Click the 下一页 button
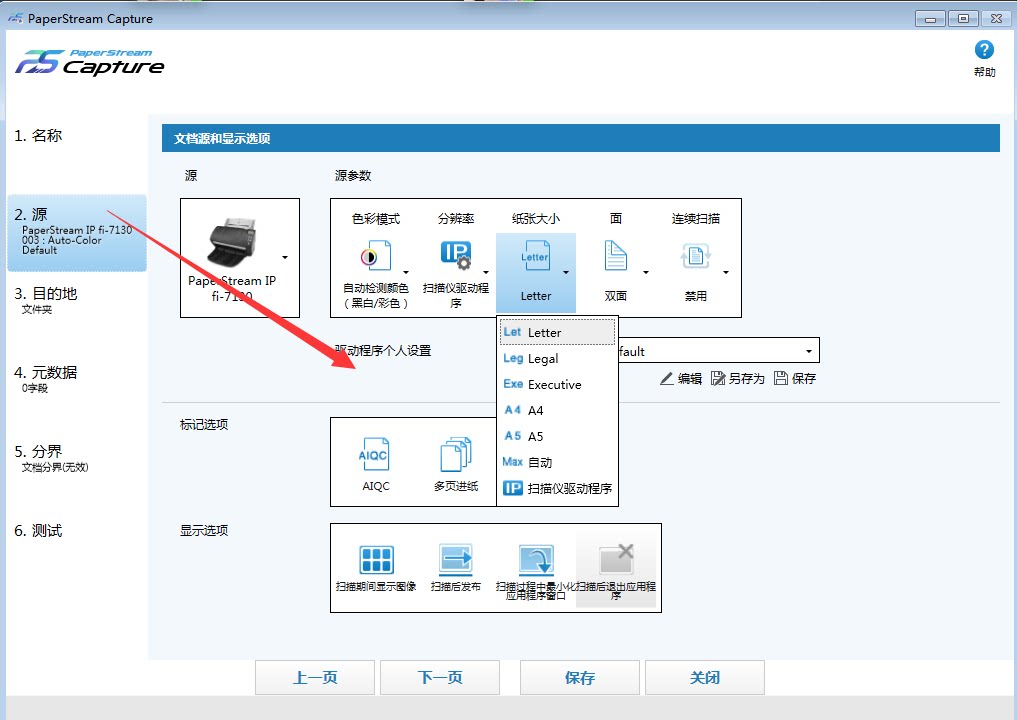 (440, 677)
